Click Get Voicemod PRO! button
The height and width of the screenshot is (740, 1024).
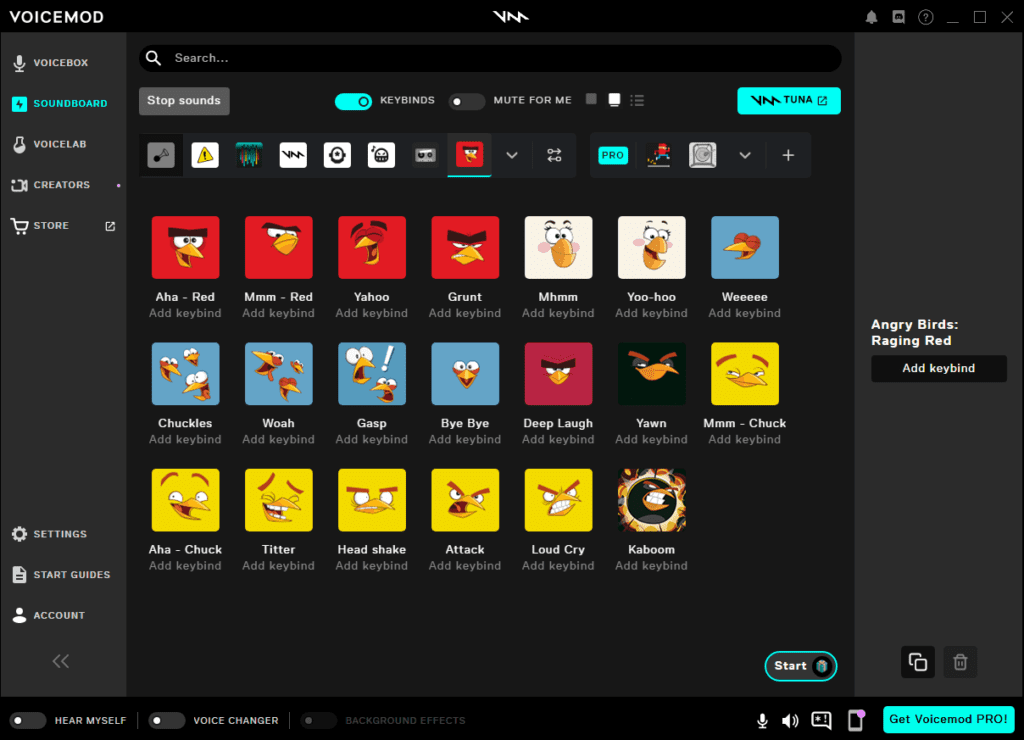[x=948, y=720]
